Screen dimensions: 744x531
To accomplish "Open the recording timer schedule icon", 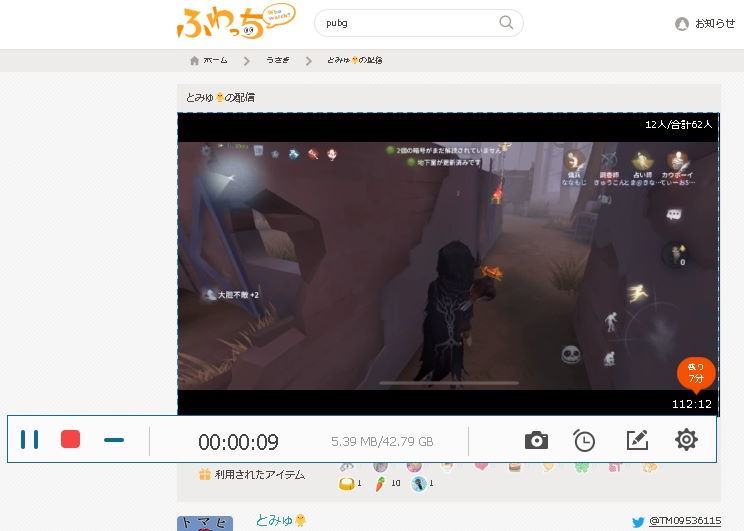I will coord(584,440).
